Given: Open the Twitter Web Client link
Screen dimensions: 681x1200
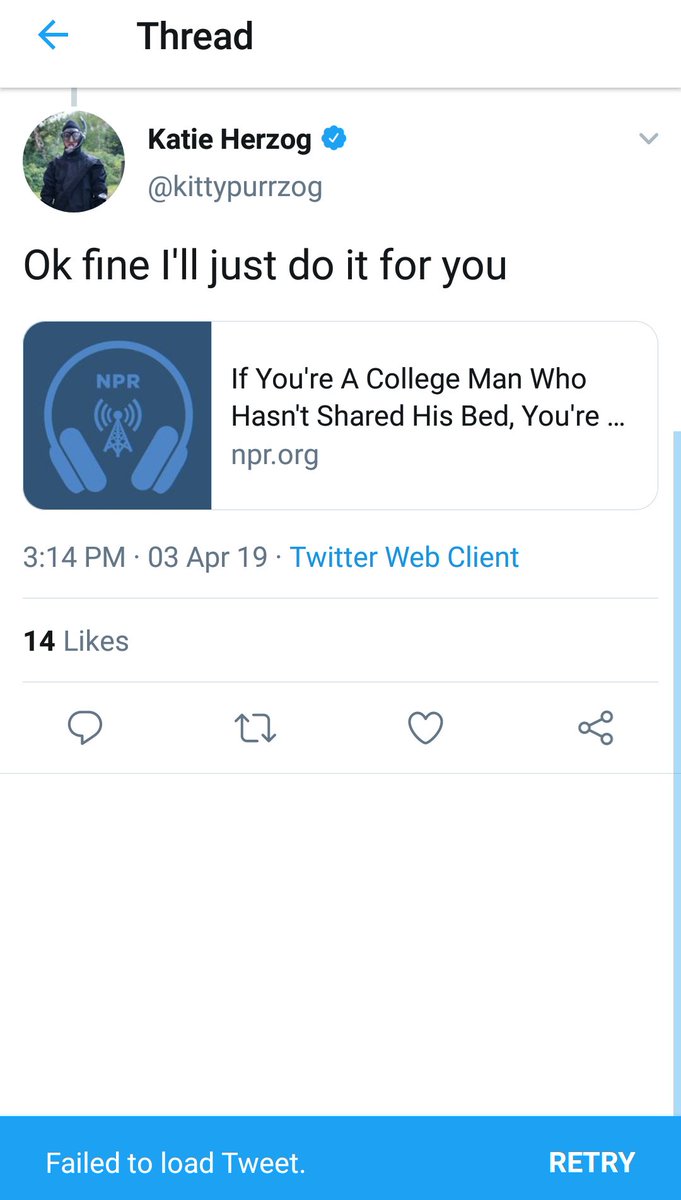Looking at the screenshot, I should click(404, 557).
